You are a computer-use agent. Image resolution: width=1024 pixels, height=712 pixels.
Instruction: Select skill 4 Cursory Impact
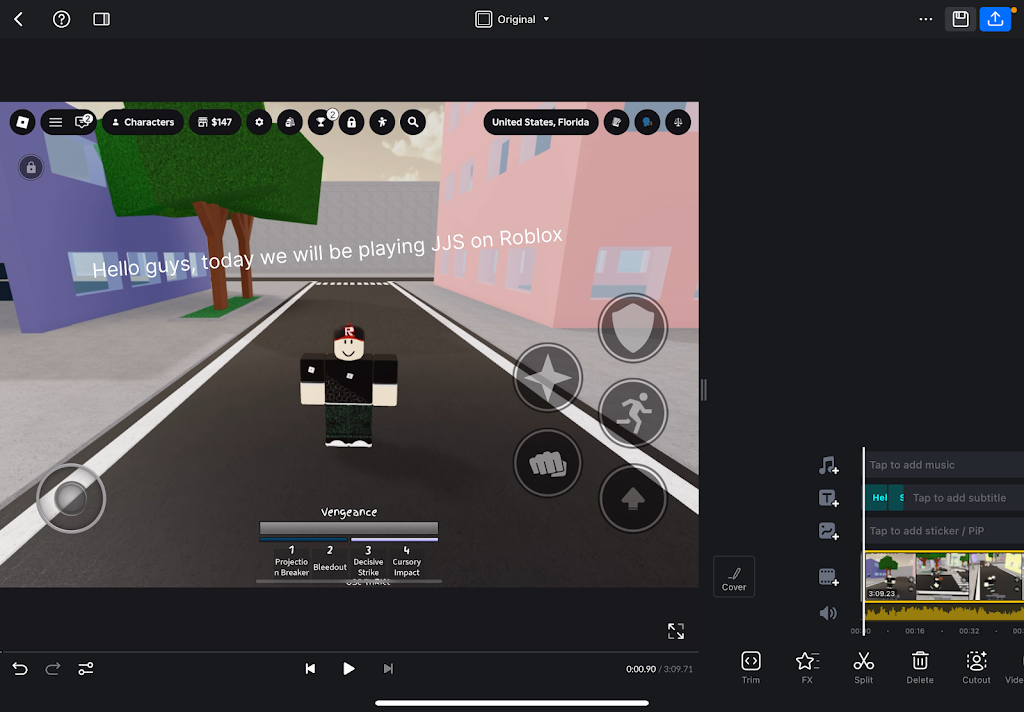[406, 561]
